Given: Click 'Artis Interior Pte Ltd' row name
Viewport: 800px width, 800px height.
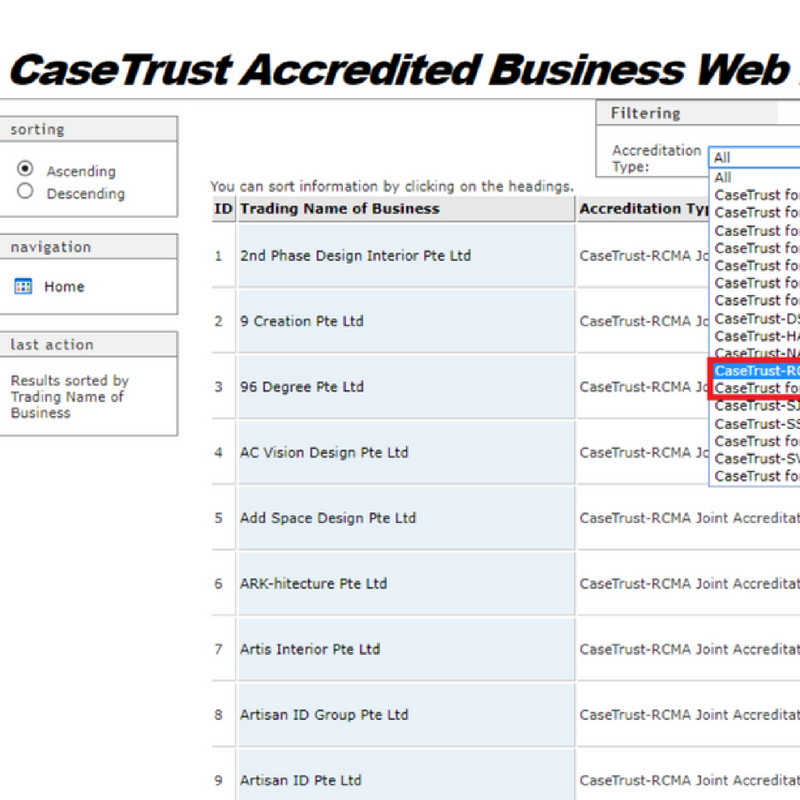Looking at the screenshot, I should (310, 649).
